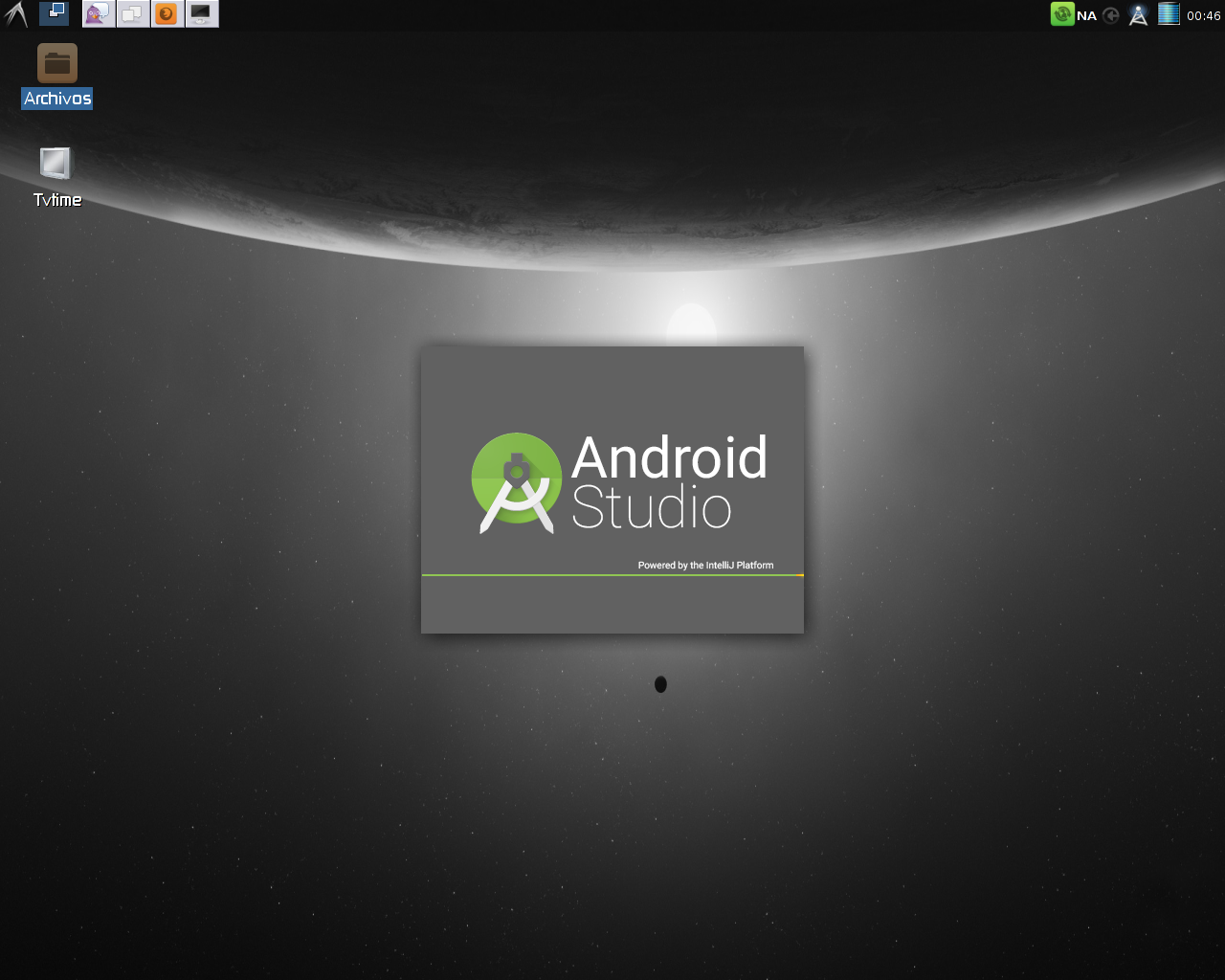Open the Archivos folder desktop icon
This screenshot has width=1225, height=980.
click(x=57, y=63)
